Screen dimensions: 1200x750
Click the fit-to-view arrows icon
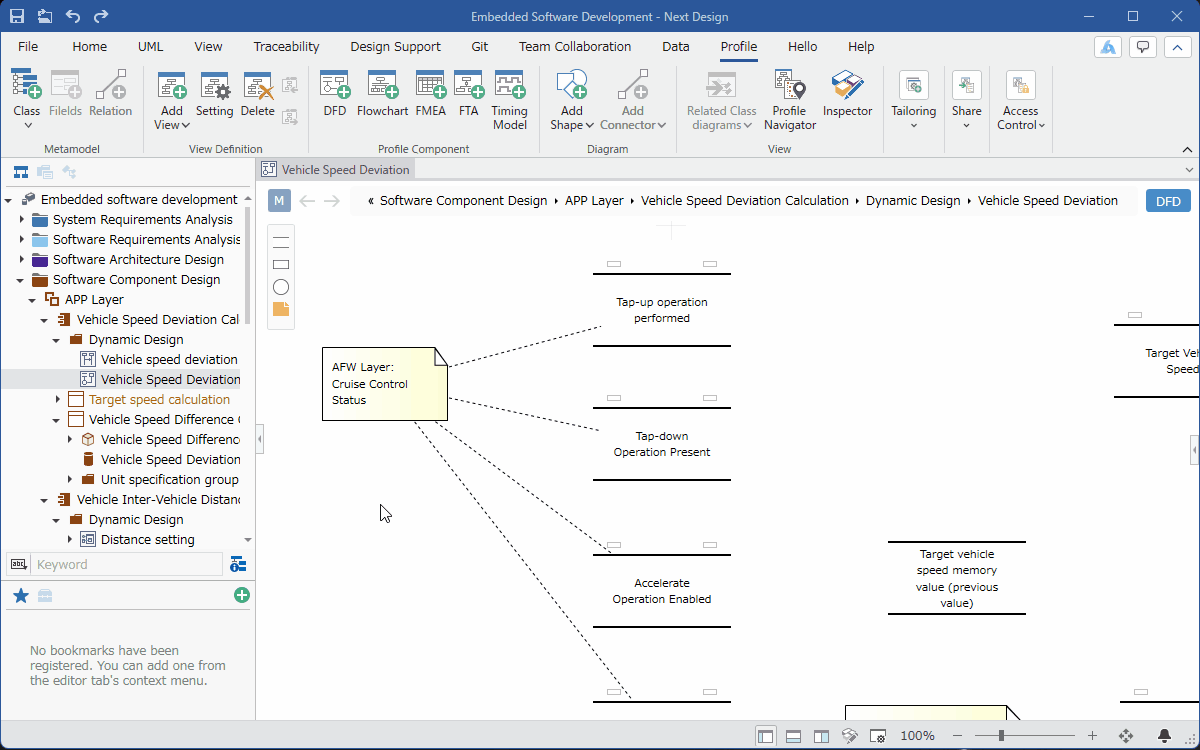[1125, 736]
